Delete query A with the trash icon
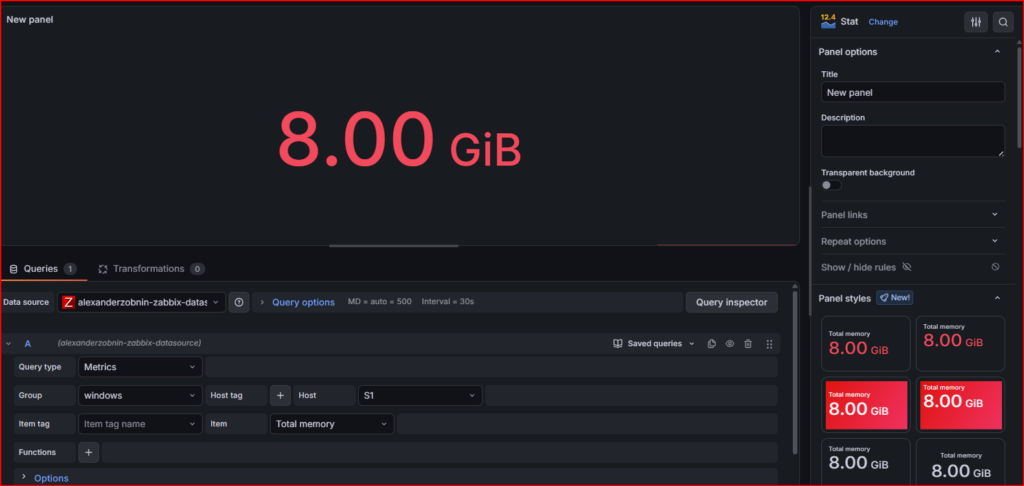 coord(748,344)
